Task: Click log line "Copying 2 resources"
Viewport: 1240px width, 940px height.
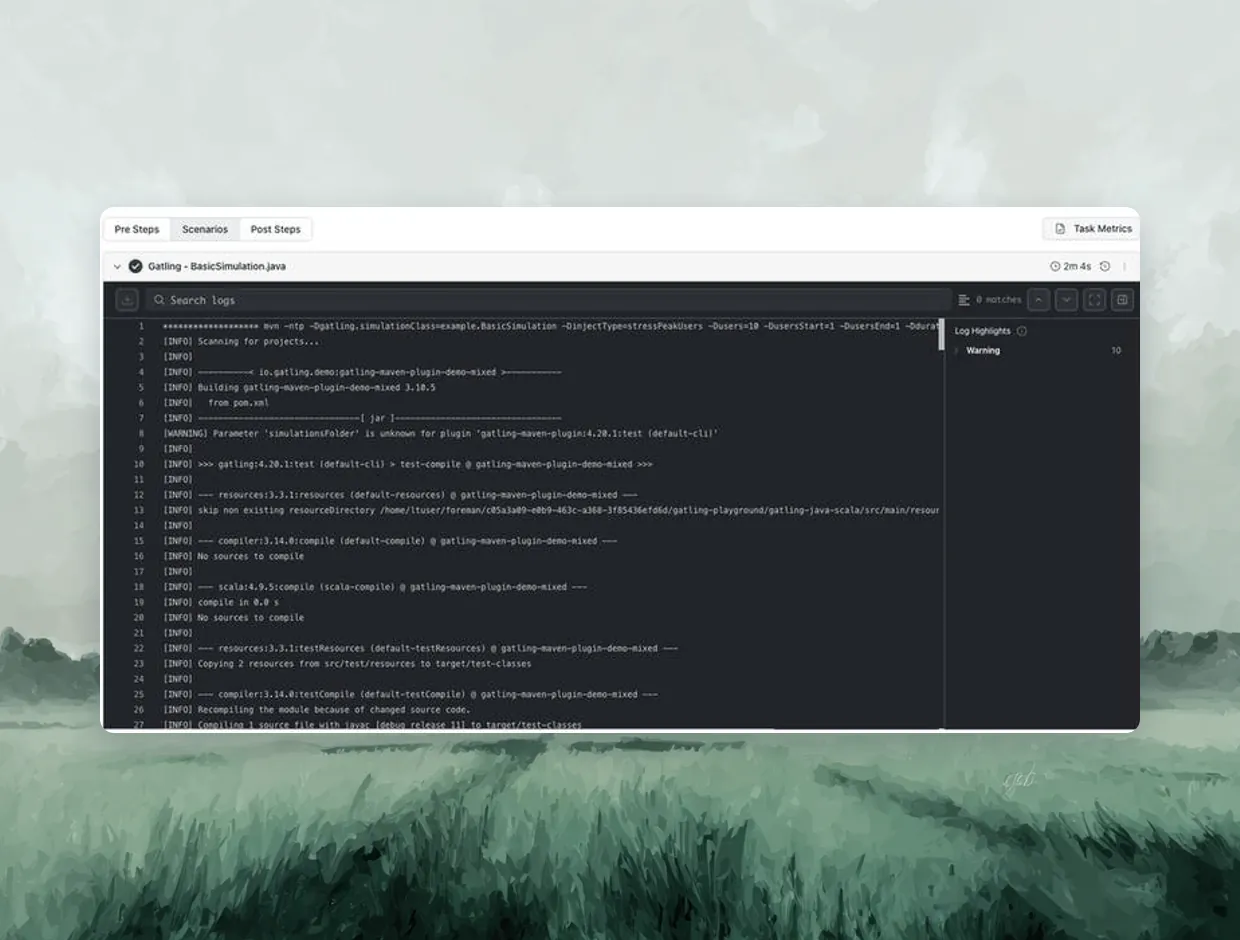Action: click(347, 664)
